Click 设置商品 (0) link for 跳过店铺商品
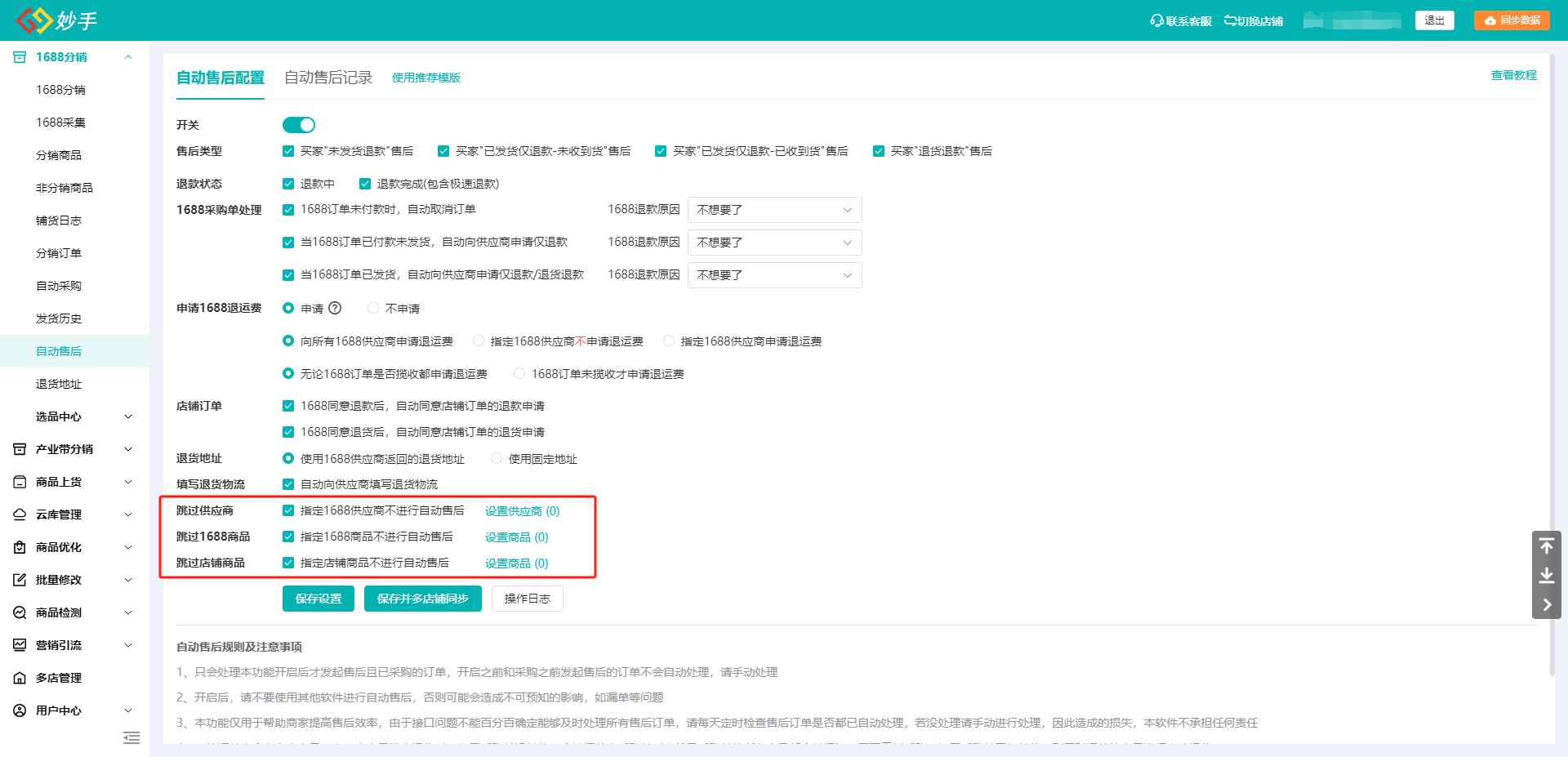This screenshot has height=757, width=1568. (x=517, y=563)
